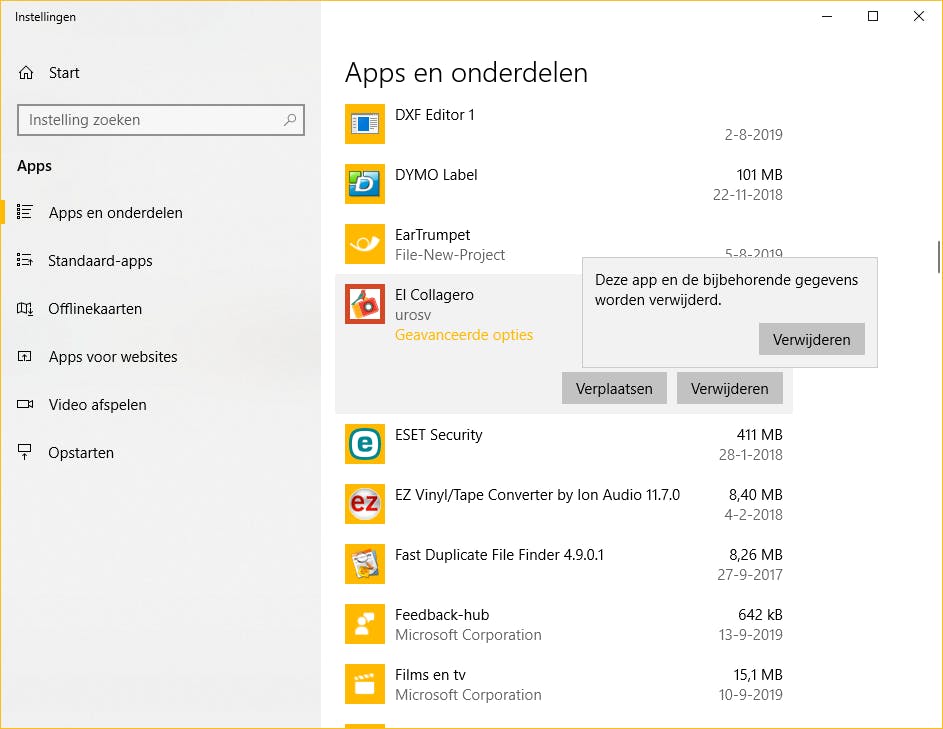Select EZ Vinyl/Tape Converter entry name

point(537,495)
